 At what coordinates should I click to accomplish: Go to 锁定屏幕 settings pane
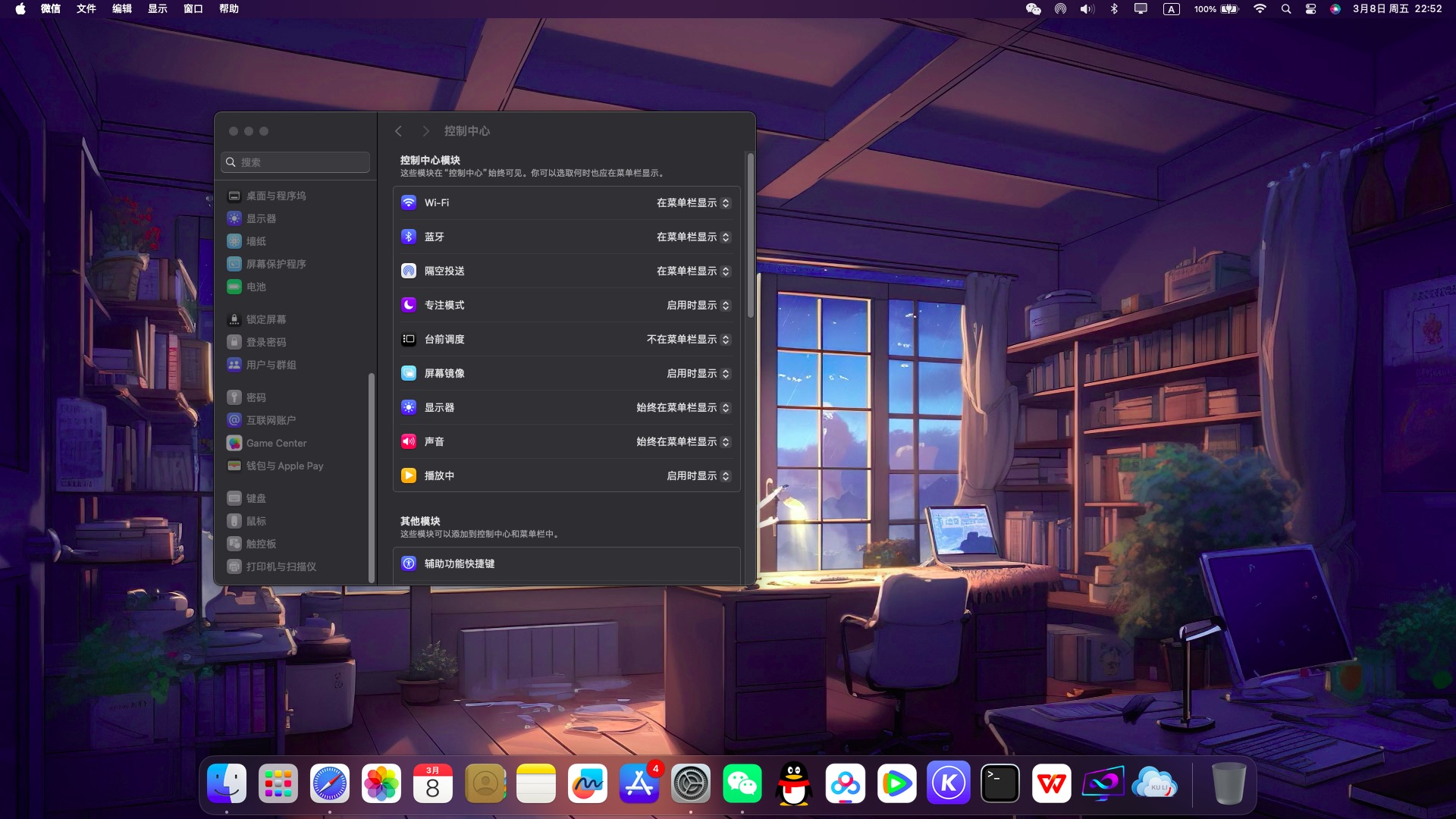point(265,319)
